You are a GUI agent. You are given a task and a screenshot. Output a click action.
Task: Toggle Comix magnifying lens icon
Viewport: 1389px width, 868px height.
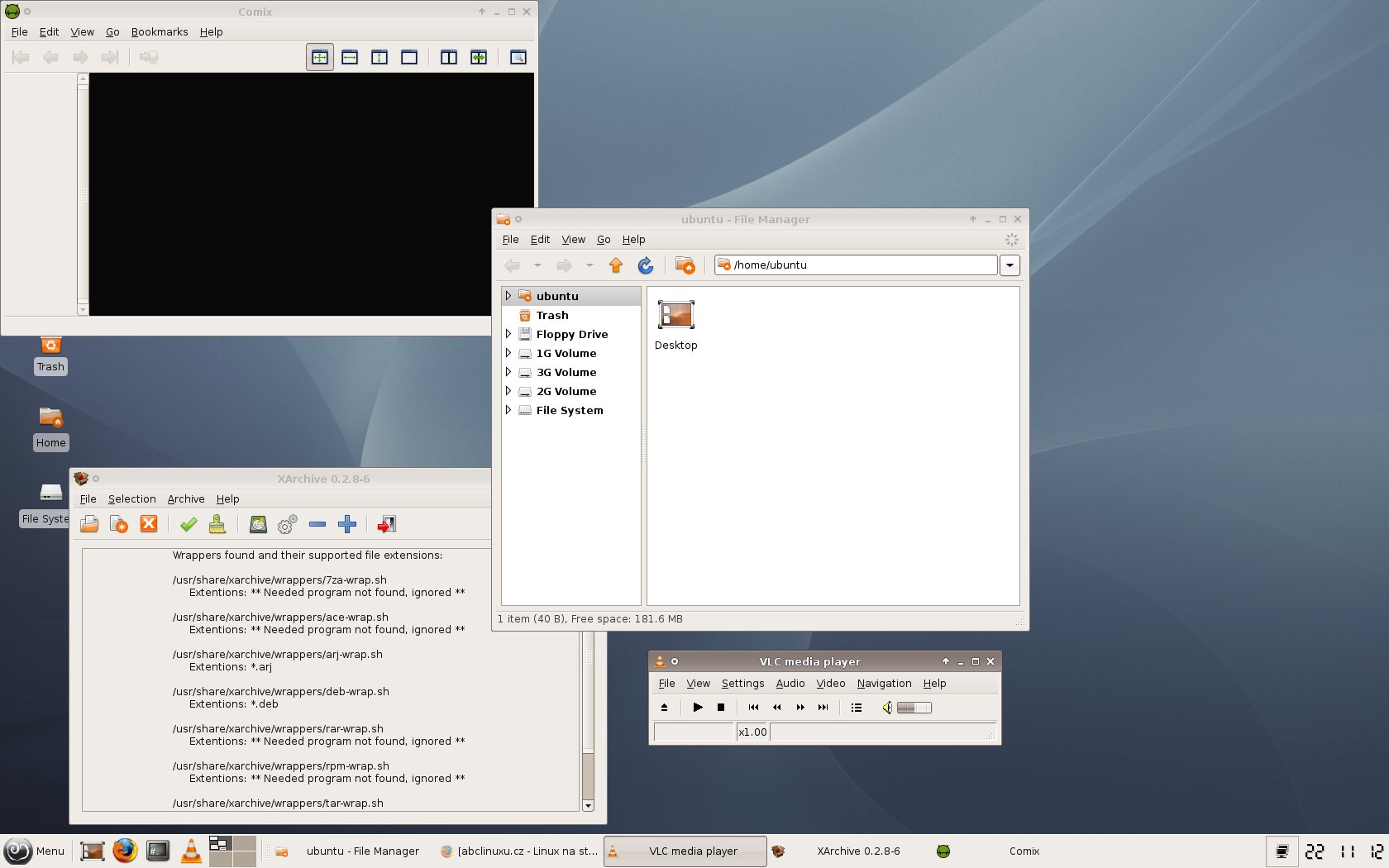tap(518, 57)
